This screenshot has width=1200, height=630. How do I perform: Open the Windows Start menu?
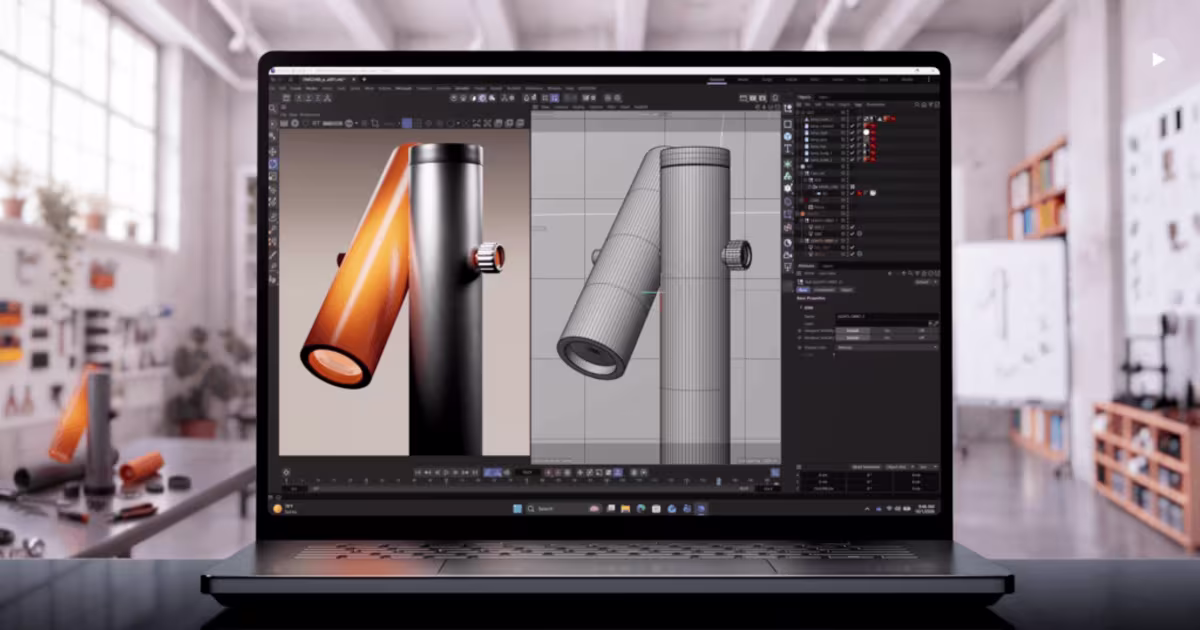[517, 509]
